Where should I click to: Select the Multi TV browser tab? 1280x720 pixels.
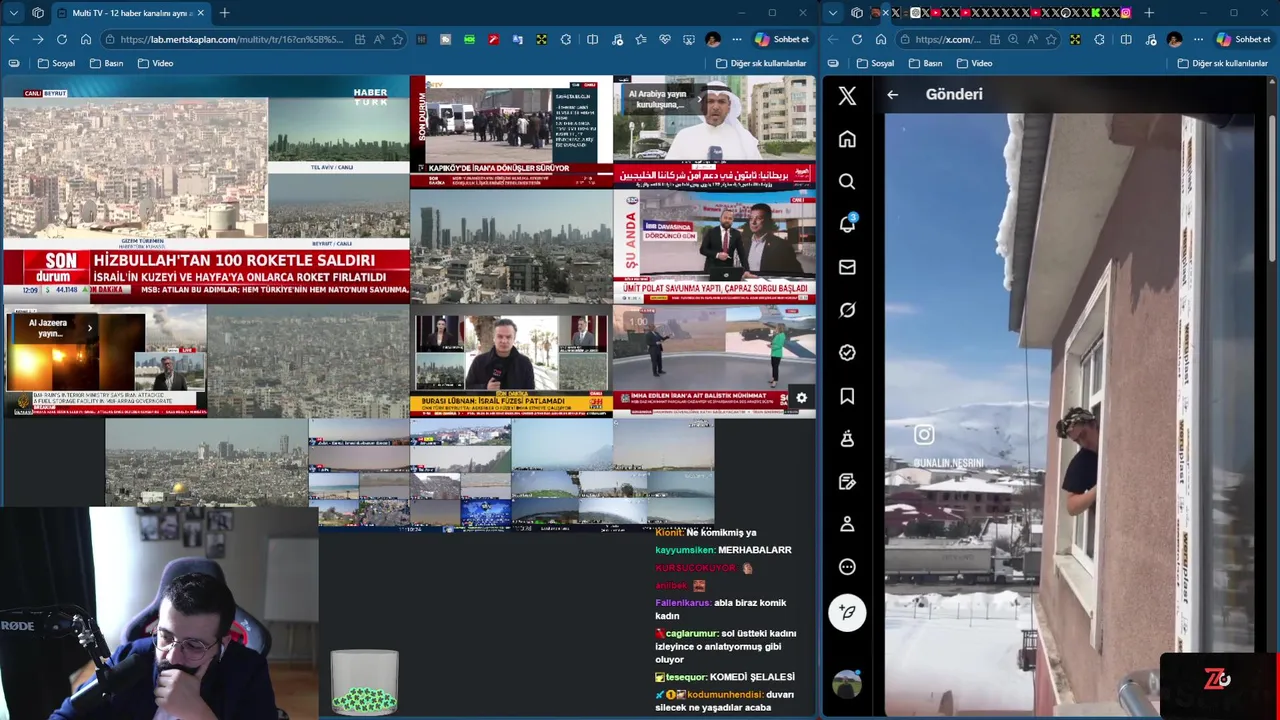point(130,13)
